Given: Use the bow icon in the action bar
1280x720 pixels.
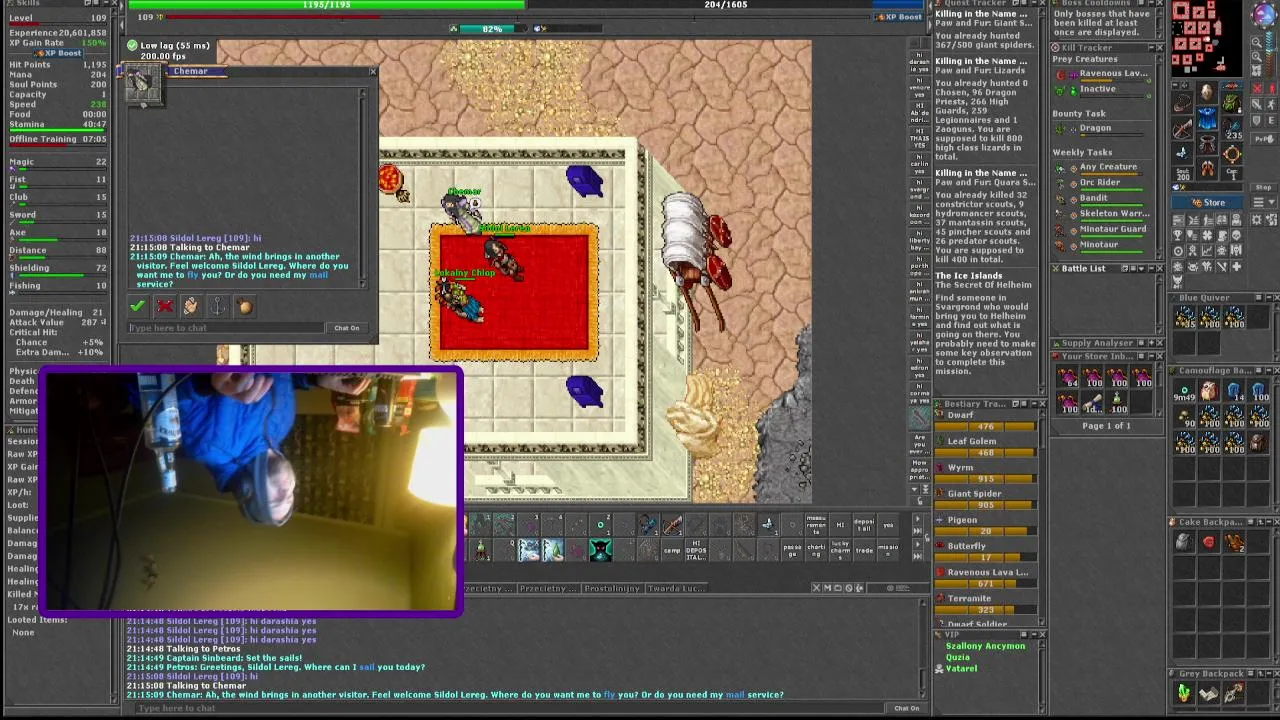Looking at the screenshot, I should pos(648,524).
